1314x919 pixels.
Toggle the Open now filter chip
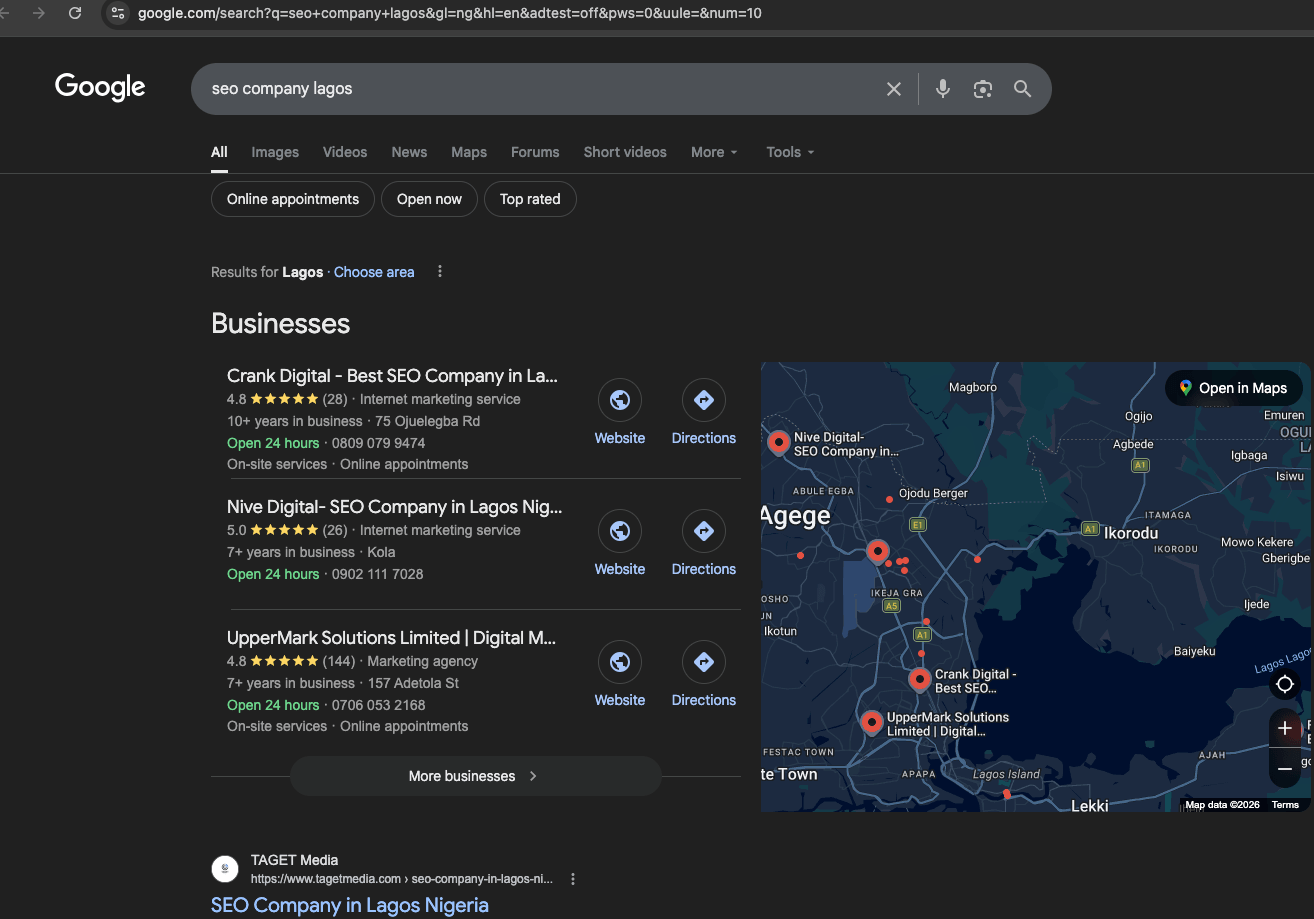pos(429,199)
